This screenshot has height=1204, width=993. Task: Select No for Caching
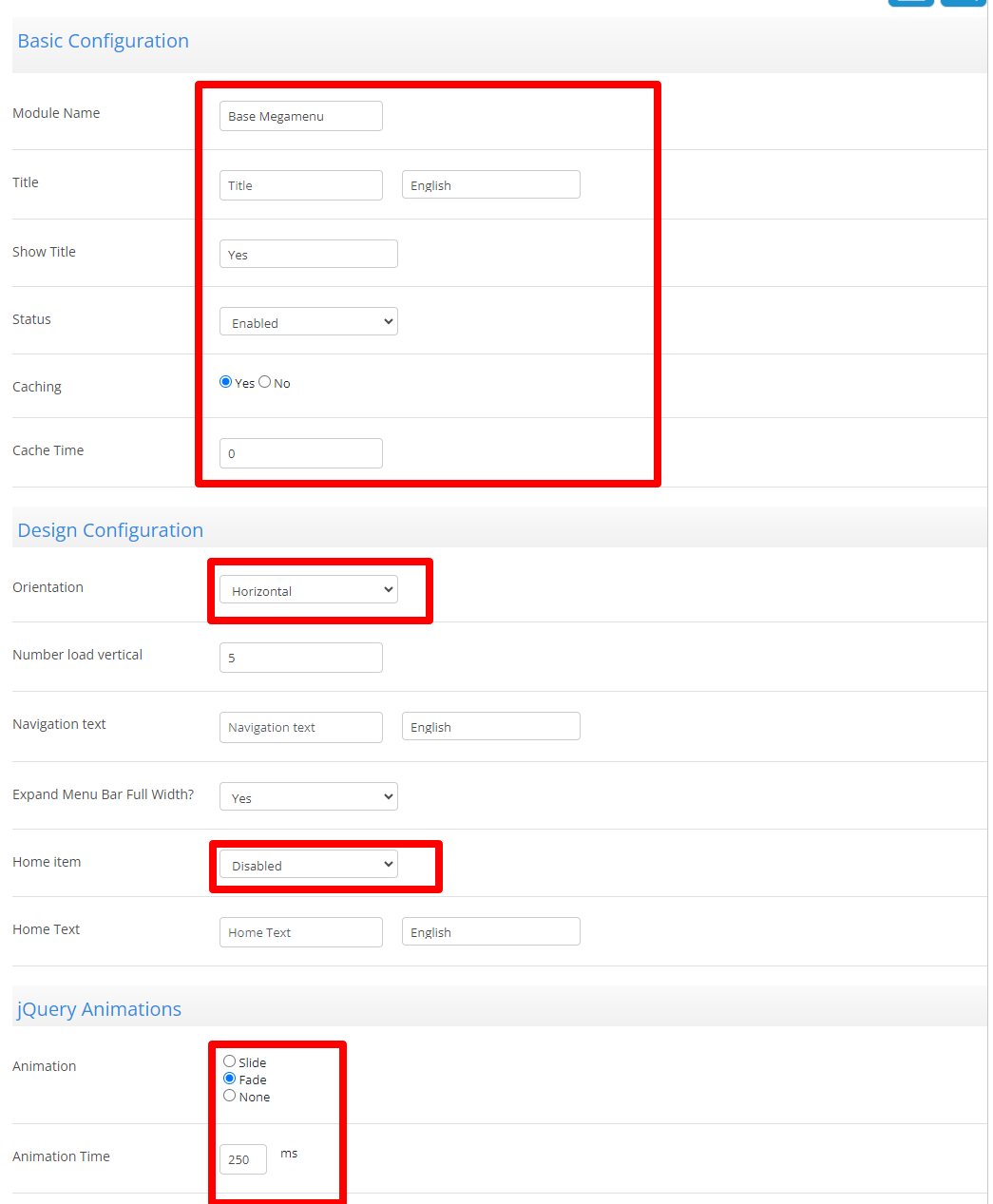pyautogui.click(x=265, y=382)
